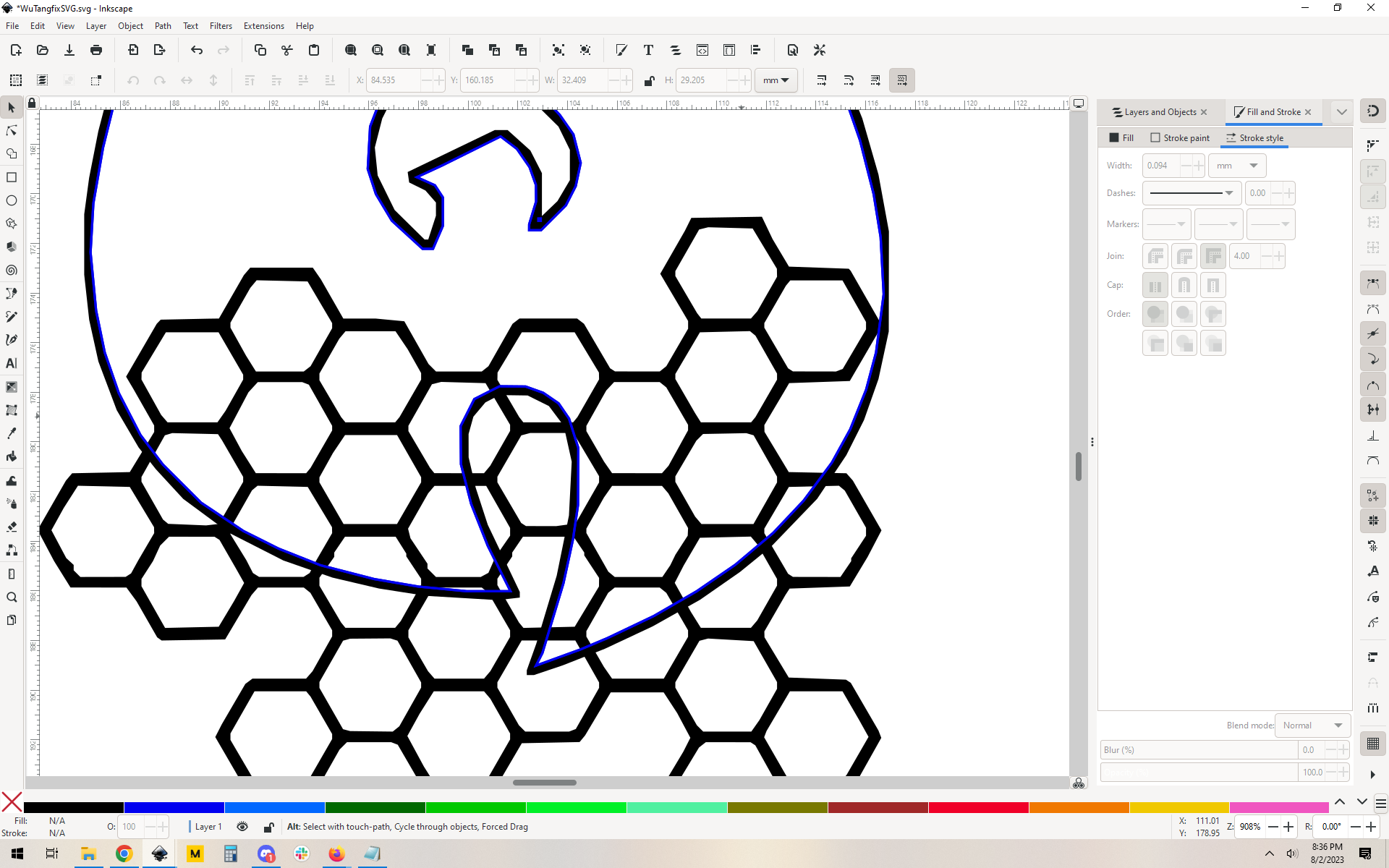Image resolution: width=1389 pixels, height=868 pixels.
Task: Apply the round cap style
Action: click(1184, 285)
